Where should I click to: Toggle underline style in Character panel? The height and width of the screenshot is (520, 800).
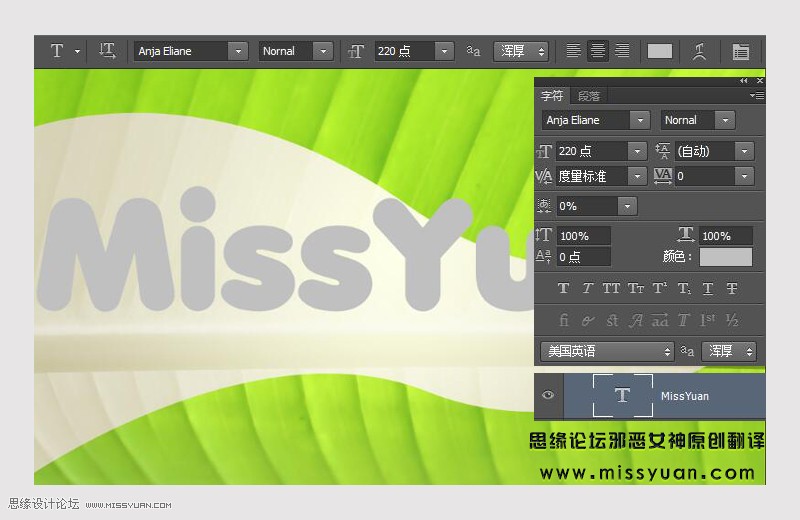[708, 289]
